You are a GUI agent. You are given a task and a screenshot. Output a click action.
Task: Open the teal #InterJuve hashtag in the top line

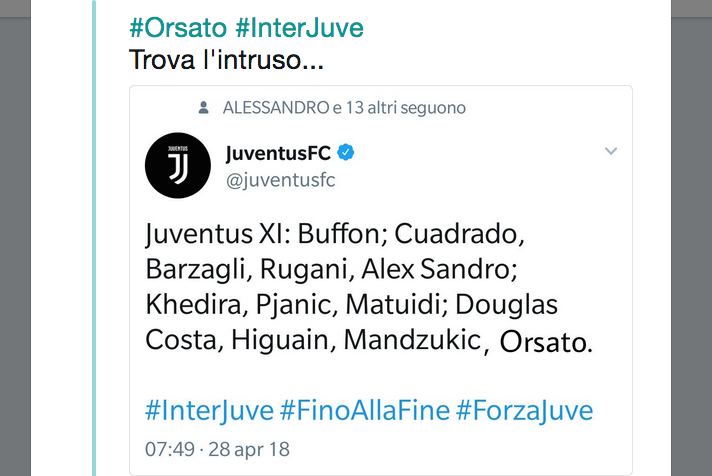coord(300,26)
